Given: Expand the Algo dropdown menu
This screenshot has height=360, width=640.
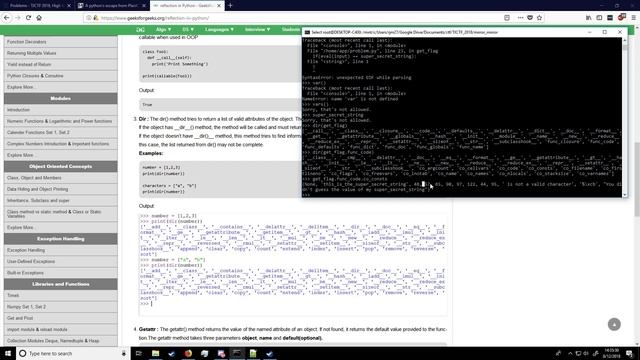Looking at the screenshot, I should pos(163,30).
